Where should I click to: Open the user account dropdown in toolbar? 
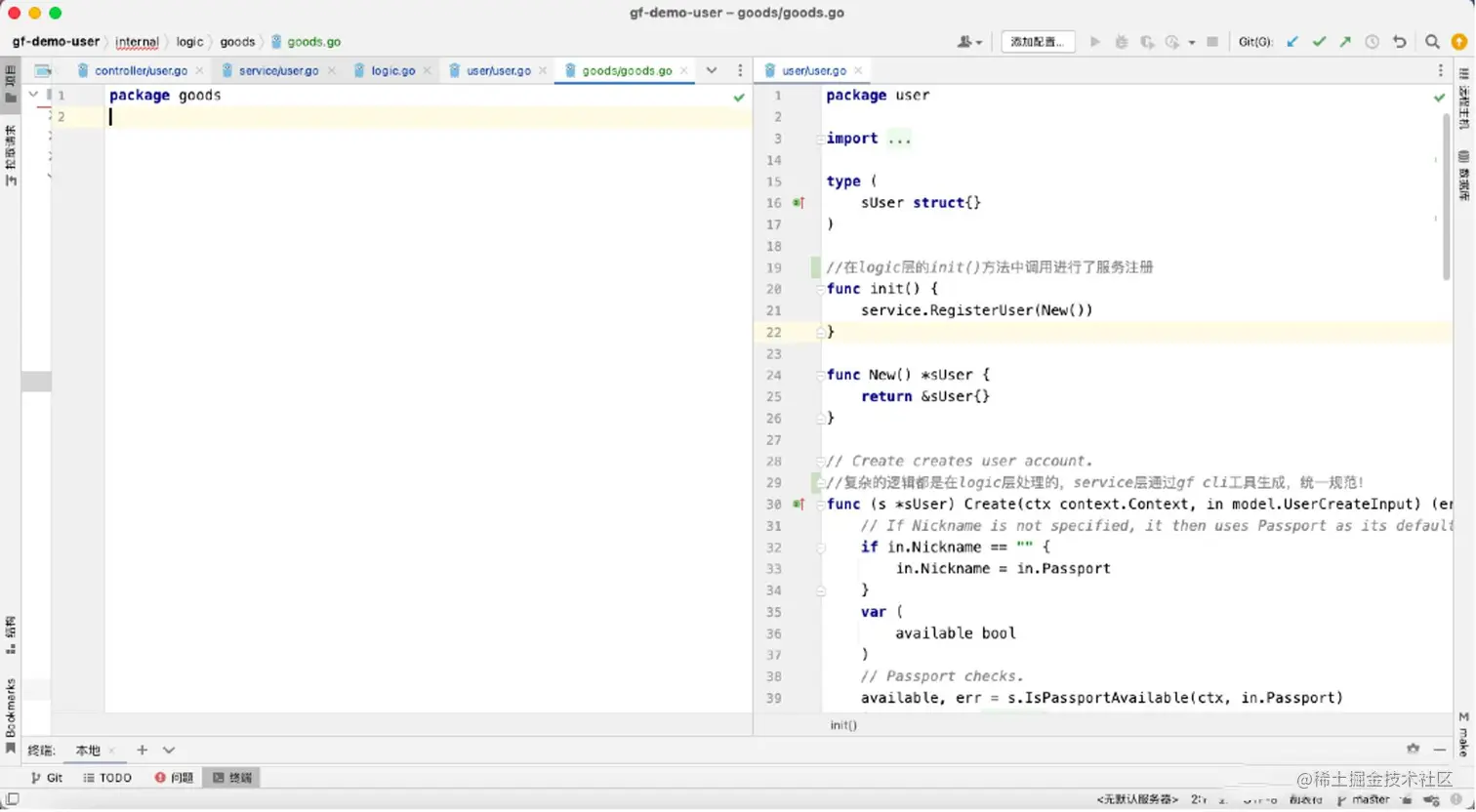(x=969, y=42)
